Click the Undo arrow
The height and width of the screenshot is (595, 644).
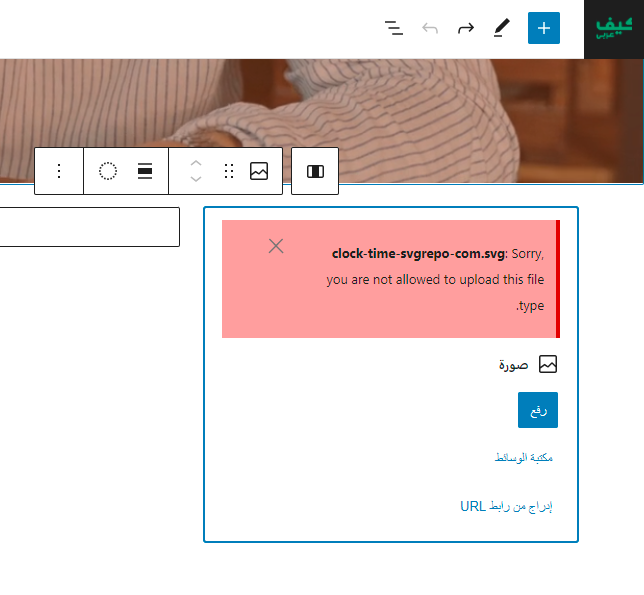[x=430, y=28]
